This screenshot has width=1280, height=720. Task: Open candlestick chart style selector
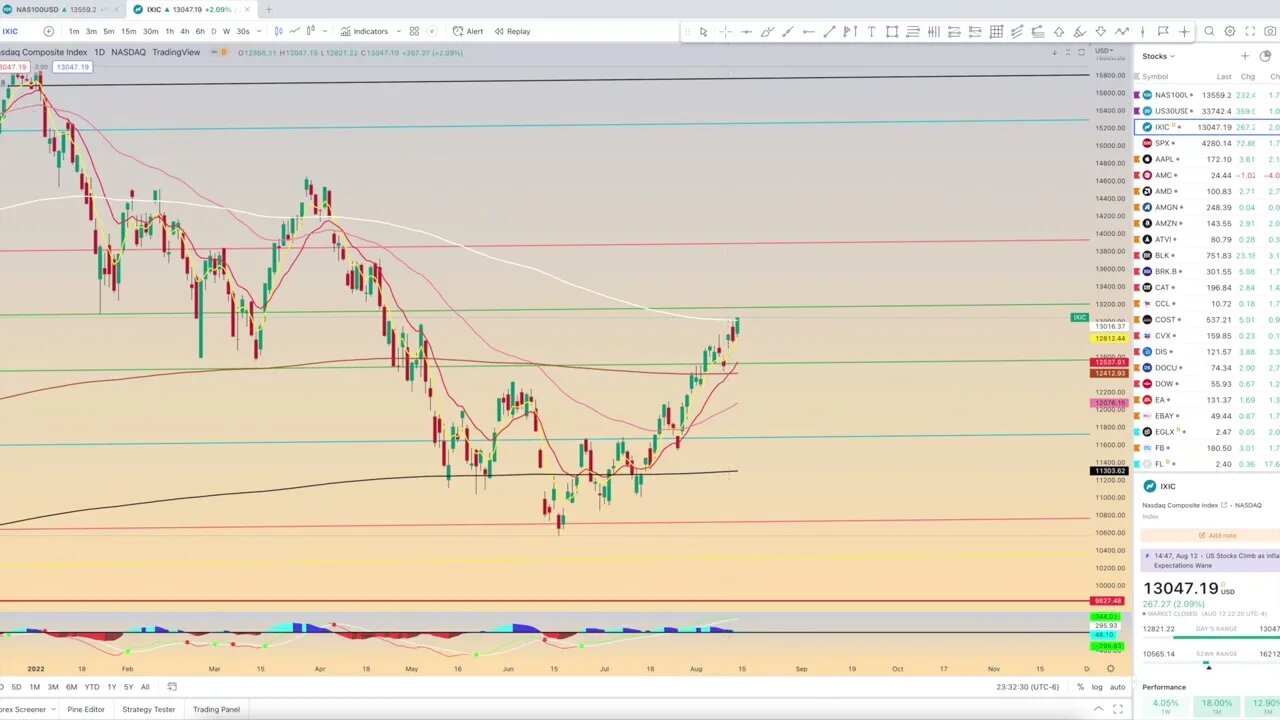pos(277,31)
